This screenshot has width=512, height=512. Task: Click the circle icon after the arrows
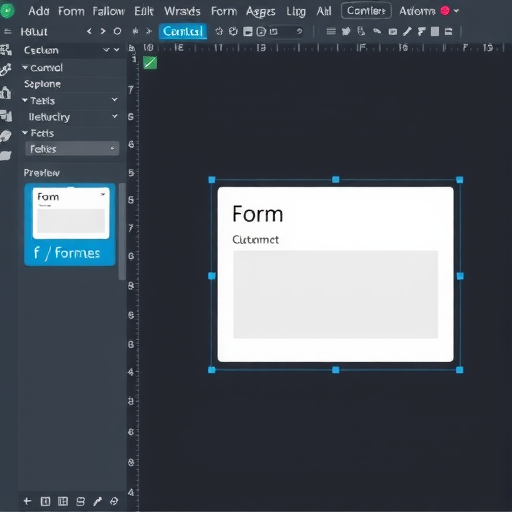117,31
